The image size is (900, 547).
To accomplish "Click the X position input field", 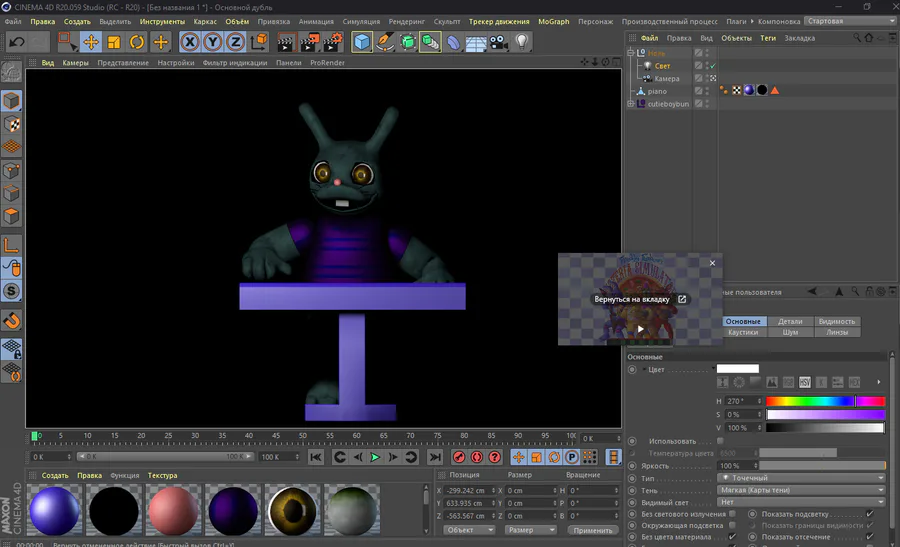I will [x=468, y=491].
